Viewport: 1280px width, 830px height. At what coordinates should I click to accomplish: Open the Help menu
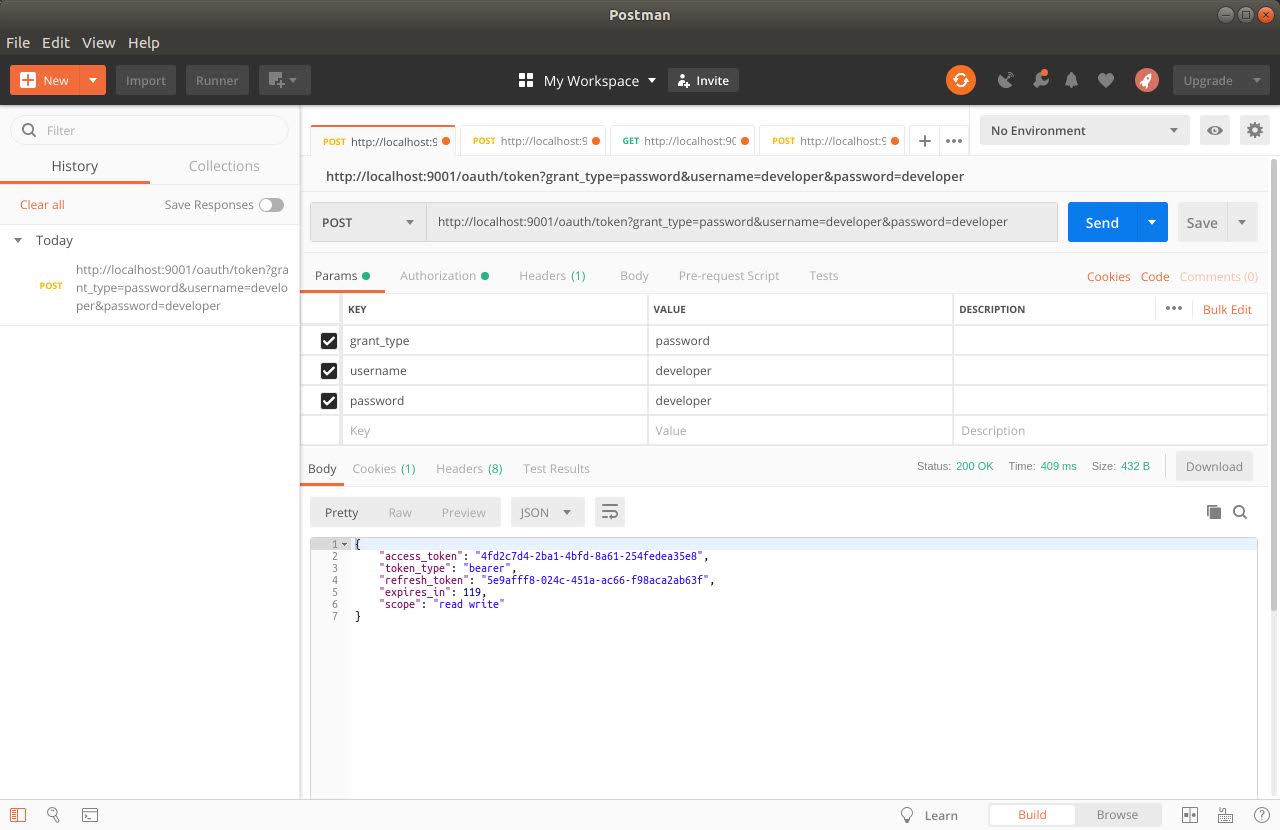point(143,42)
